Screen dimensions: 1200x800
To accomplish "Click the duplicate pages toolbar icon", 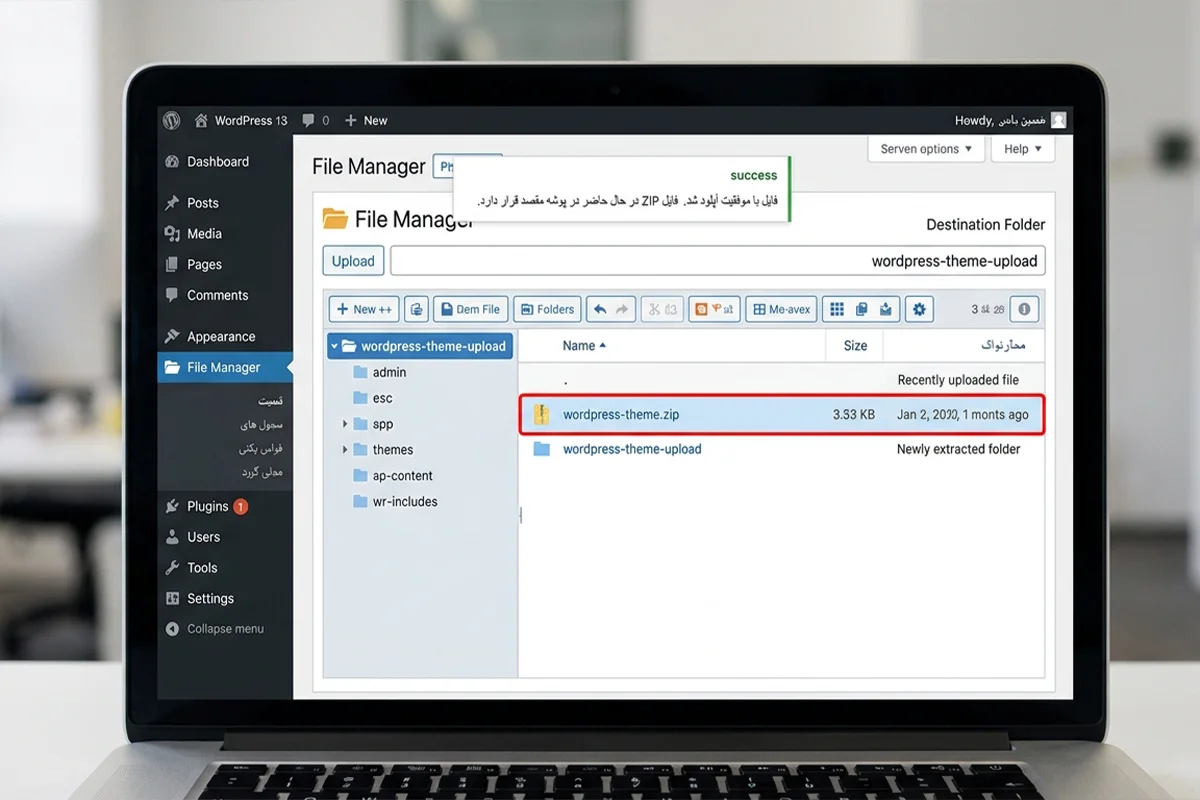I will click(861, 309).
